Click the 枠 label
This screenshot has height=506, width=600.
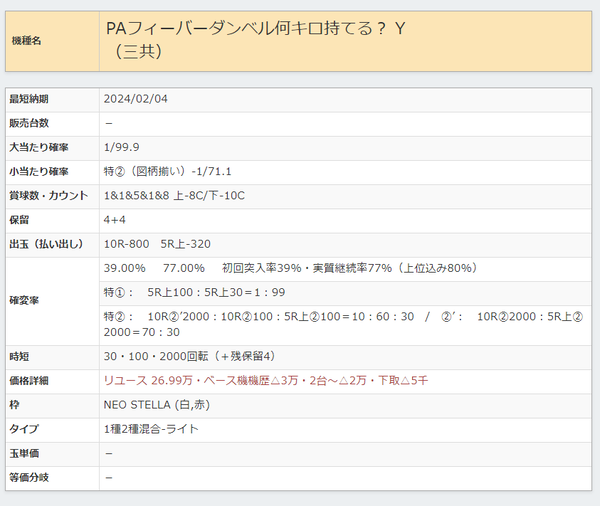pyautogui.click(x=14, y=405)
